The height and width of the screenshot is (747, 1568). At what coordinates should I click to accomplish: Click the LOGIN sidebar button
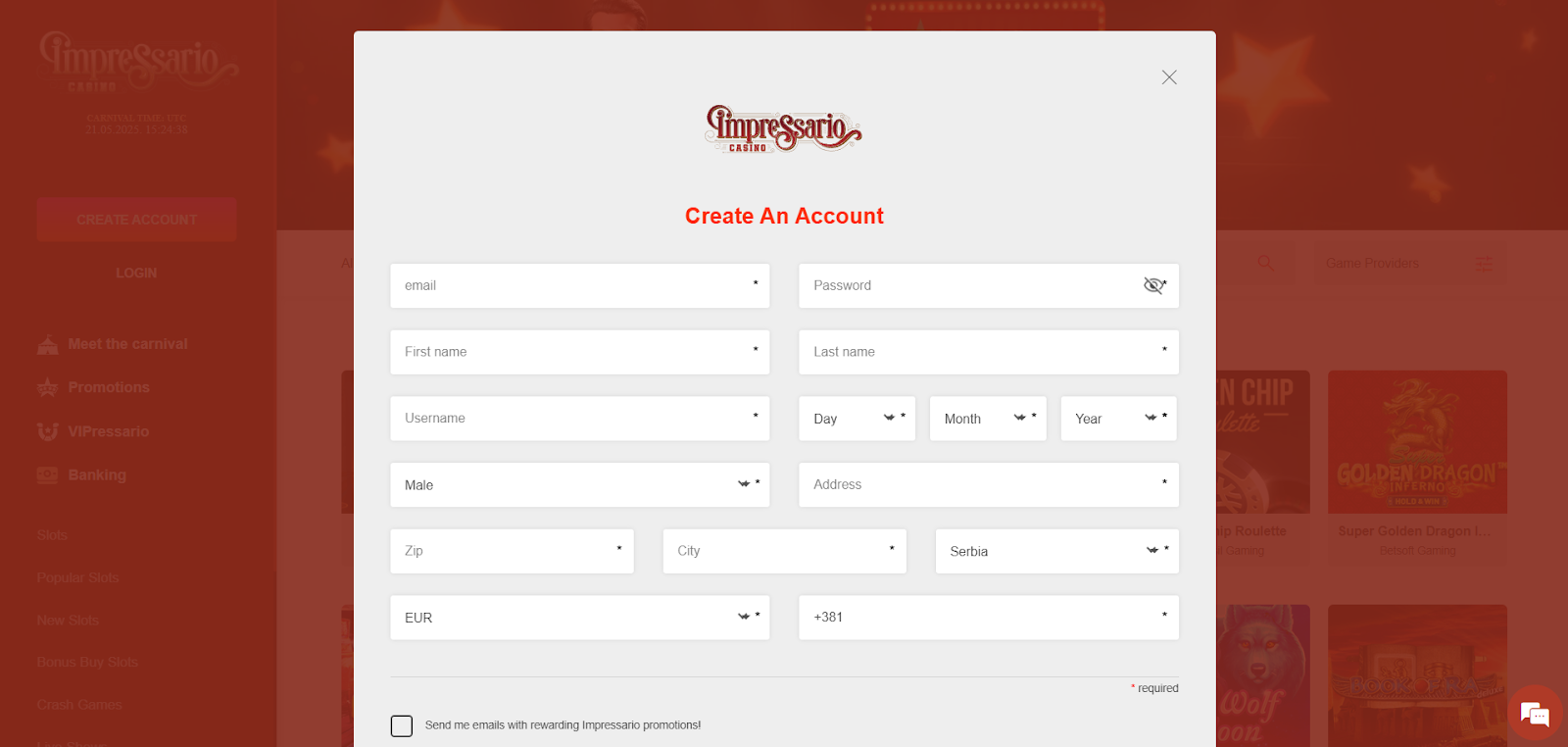click(x=136, y=273)
